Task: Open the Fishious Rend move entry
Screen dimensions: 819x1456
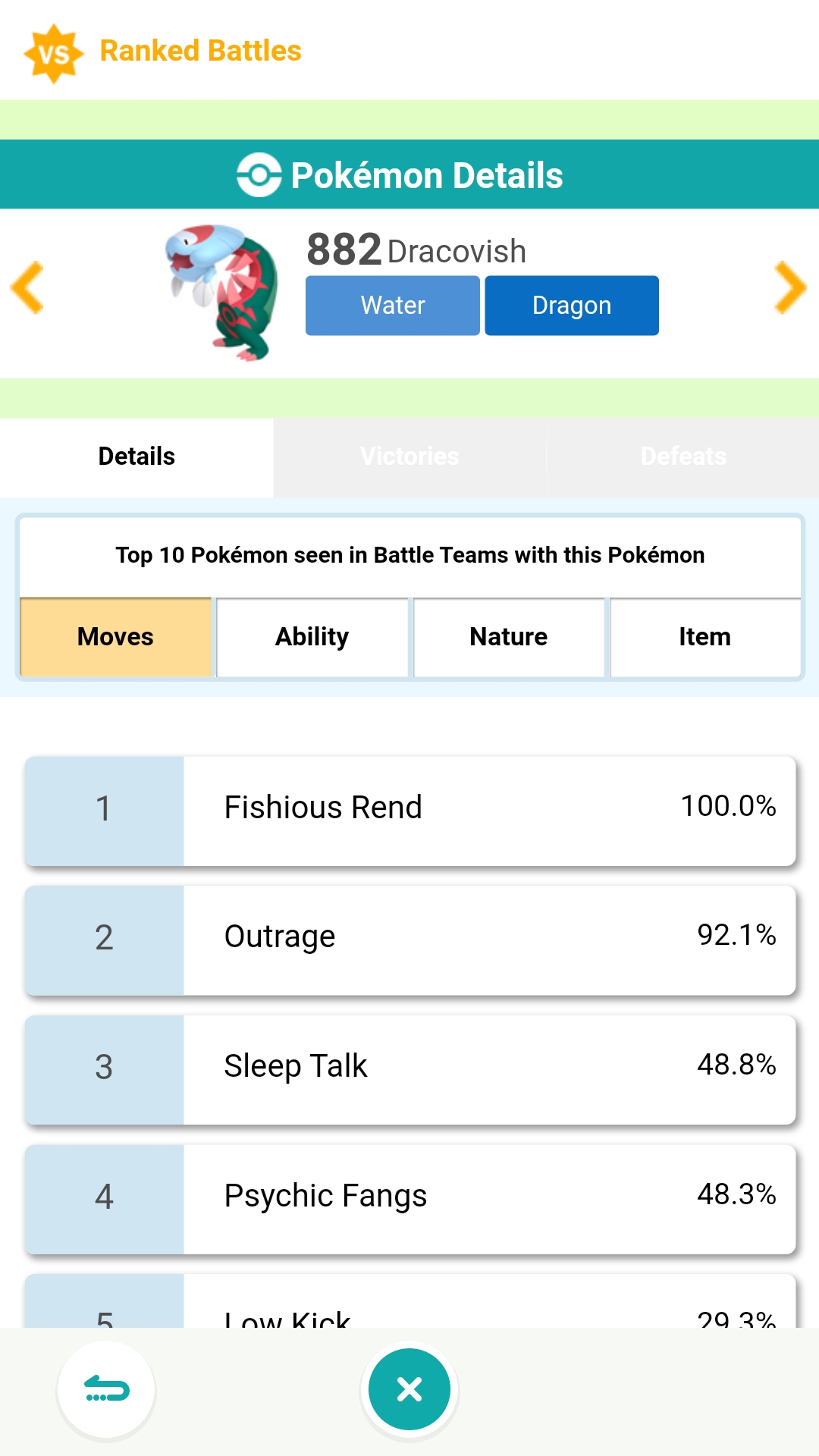Action: pyautogui.click(x=409, y=810)
